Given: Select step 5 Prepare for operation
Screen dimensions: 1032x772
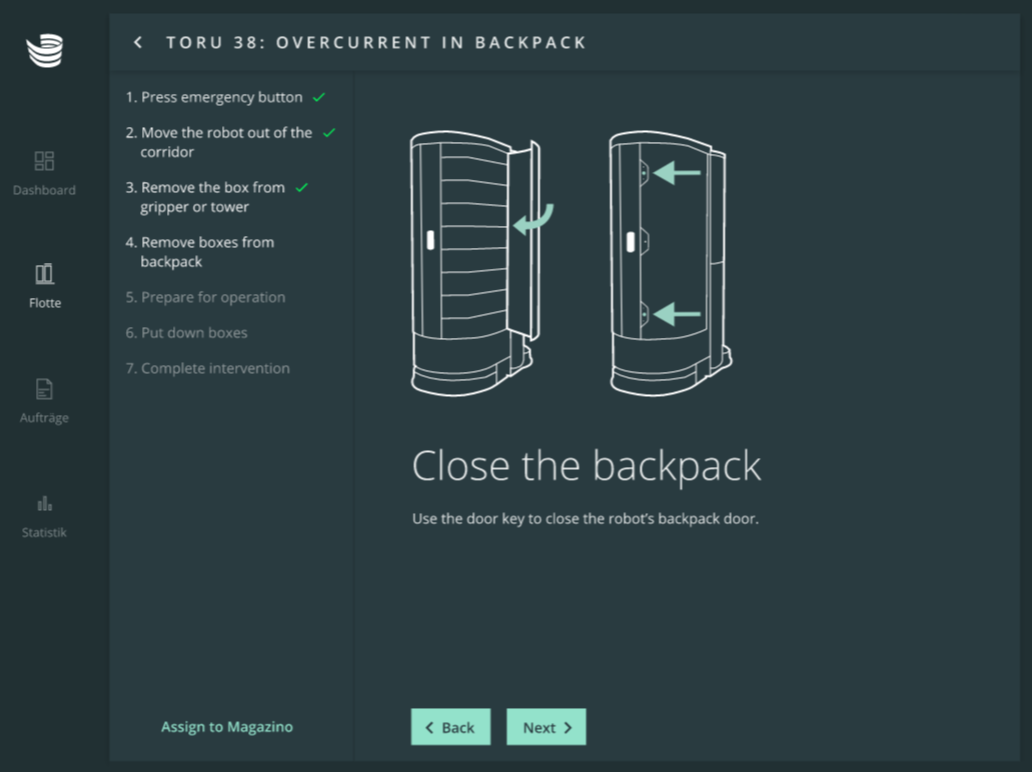Looking at the screenshot, I should [205, 297].
